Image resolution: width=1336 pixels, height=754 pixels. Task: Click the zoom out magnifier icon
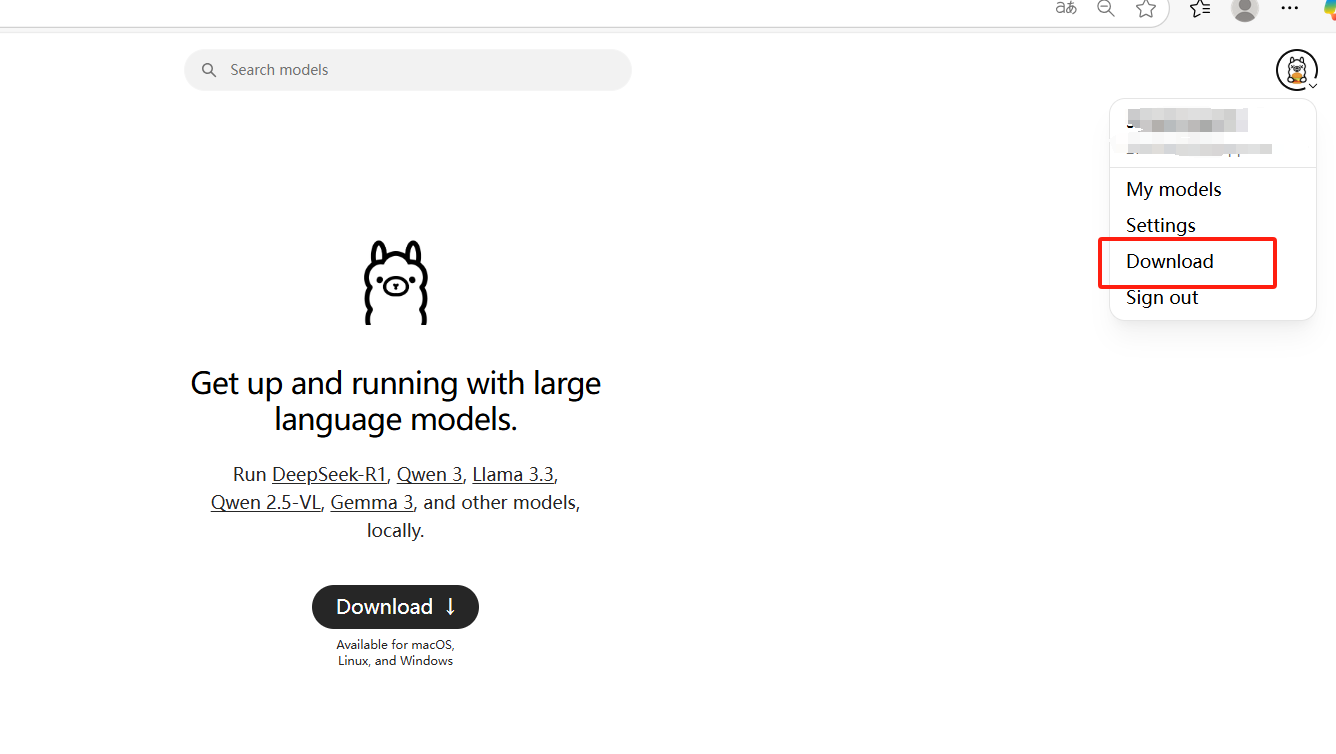(1105, 8)
